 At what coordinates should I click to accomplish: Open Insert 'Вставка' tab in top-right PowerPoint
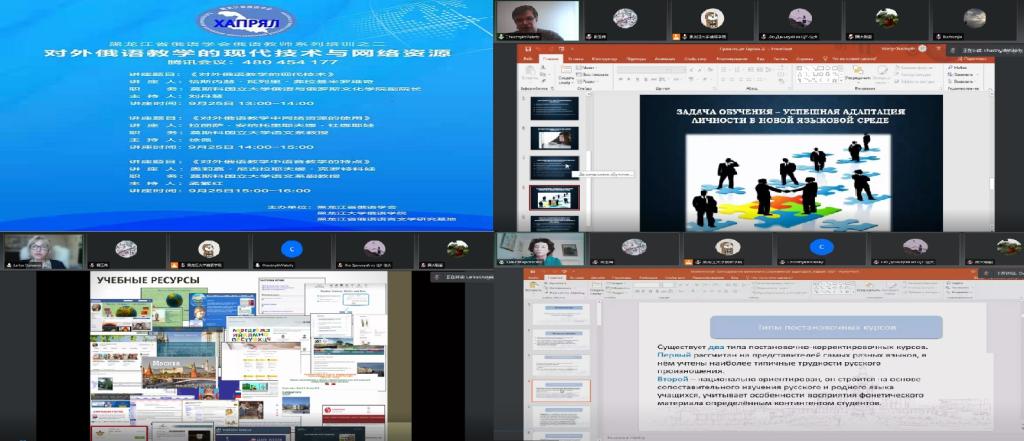(578, 57)
